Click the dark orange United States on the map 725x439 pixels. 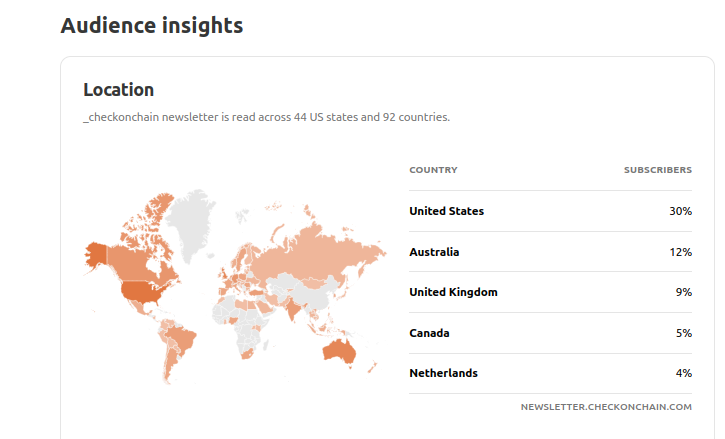[141, 292]
